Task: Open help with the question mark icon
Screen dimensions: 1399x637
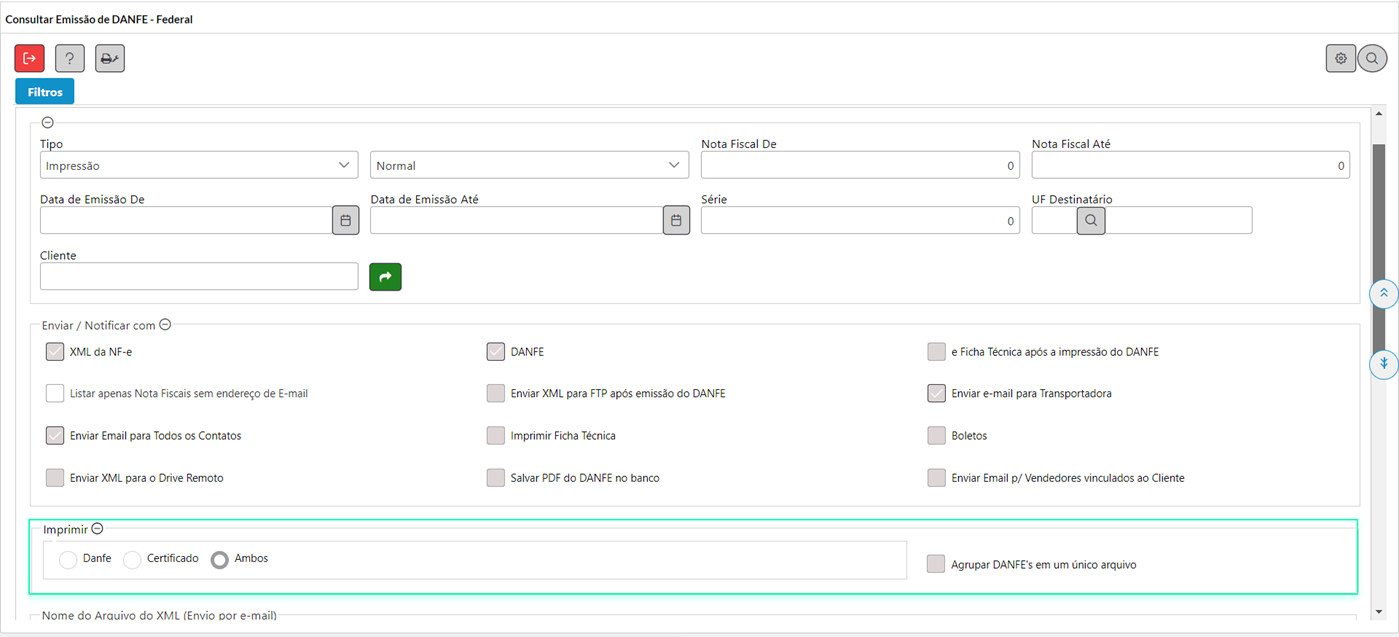Action: tap(69, 59)
